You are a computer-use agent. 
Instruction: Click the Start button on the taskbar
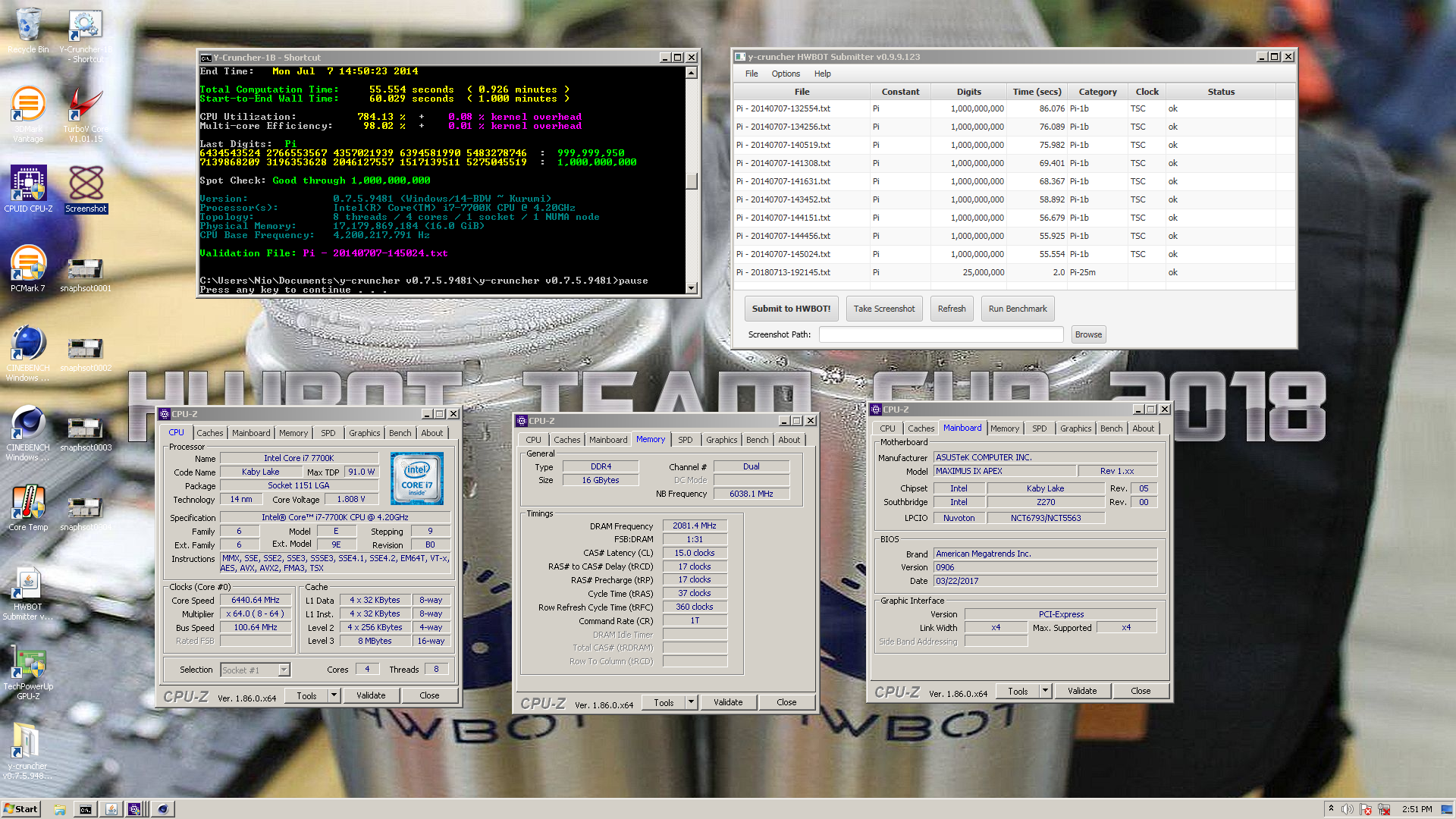(x=20, y=809)
